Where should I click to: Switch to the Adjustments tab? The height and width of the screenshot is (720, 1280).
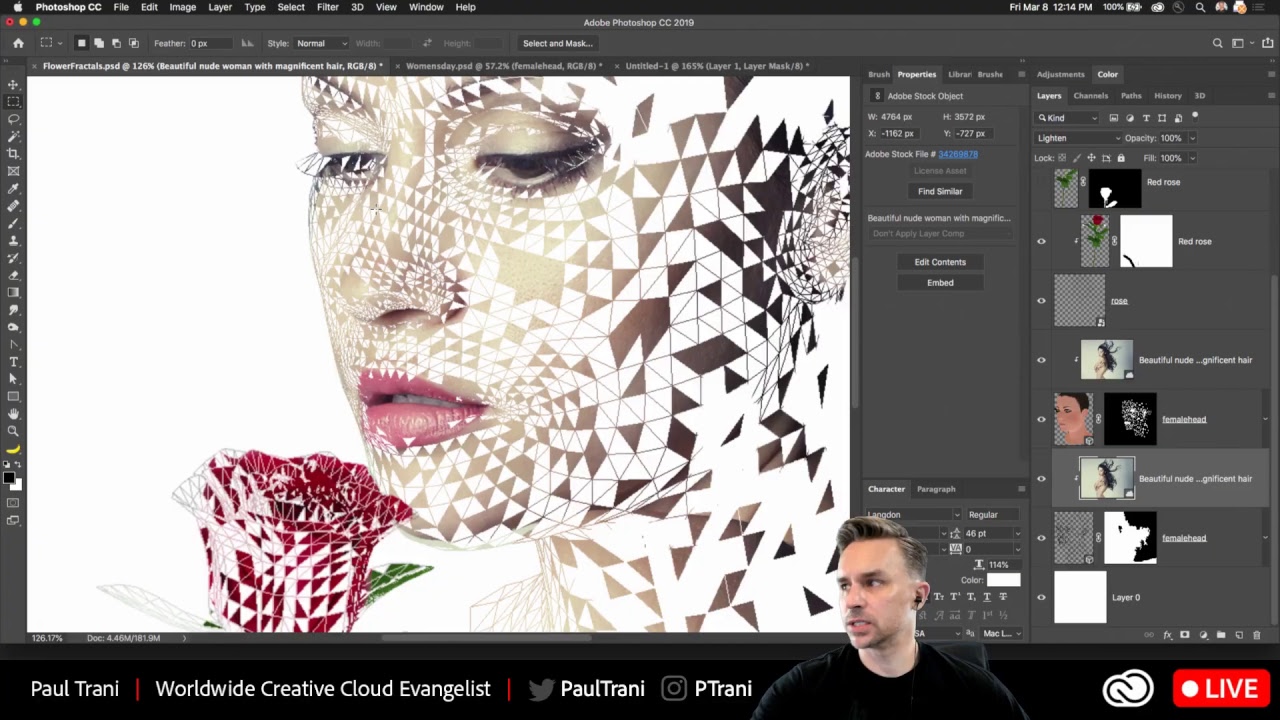point(1060,74)
